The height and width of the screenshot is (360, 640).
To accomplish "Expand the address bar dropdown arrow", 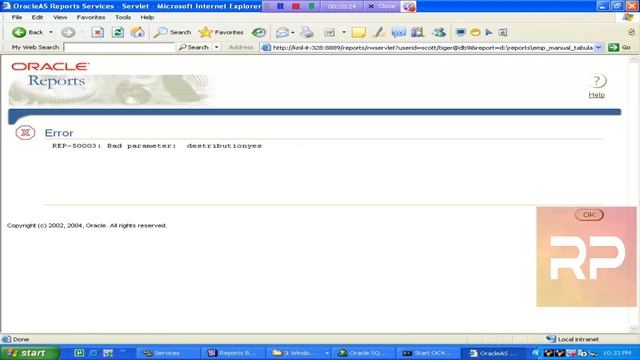I will [598, 48].
